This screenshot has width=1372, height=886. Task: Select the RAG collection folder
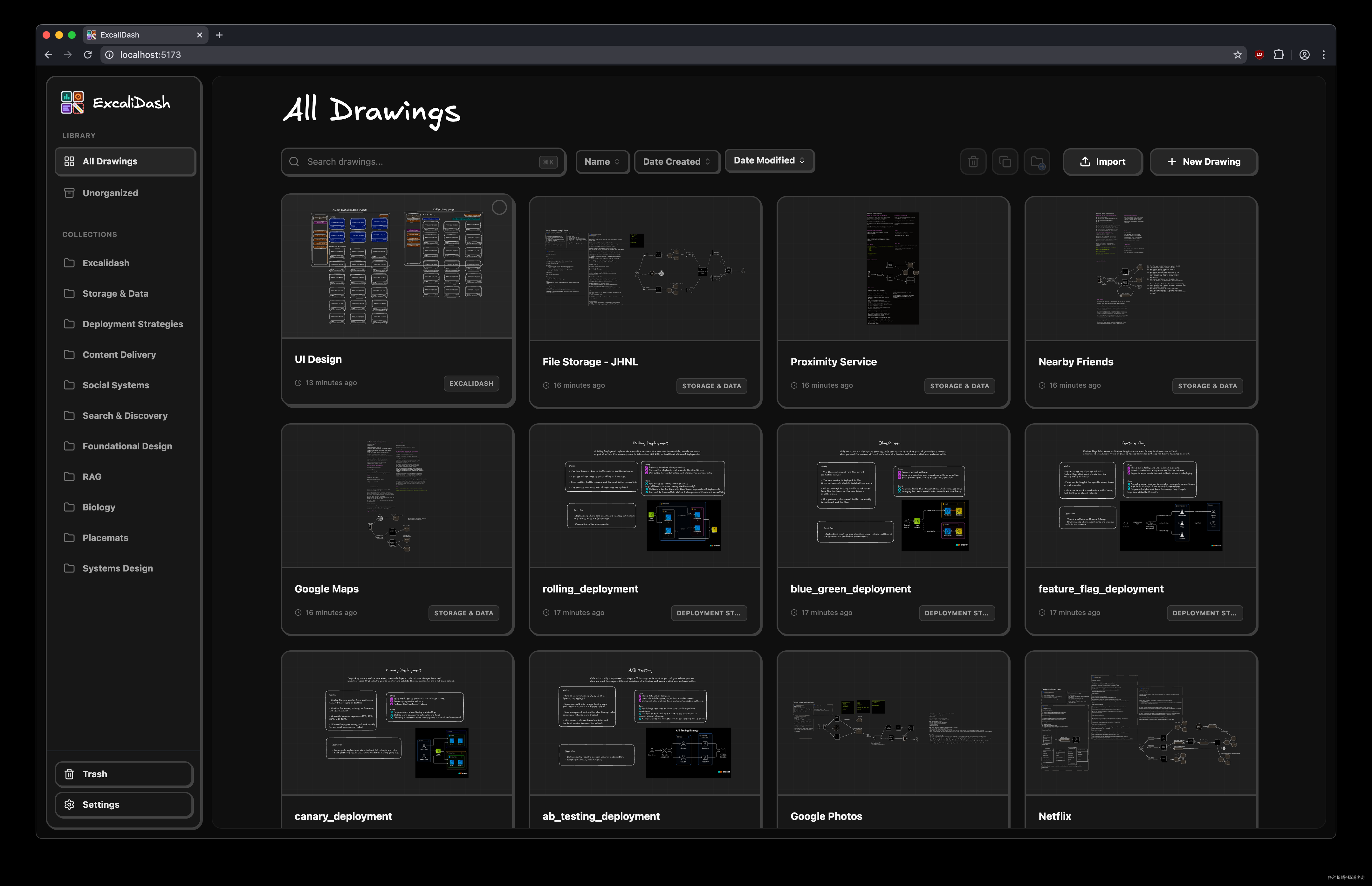coord(92,476)
